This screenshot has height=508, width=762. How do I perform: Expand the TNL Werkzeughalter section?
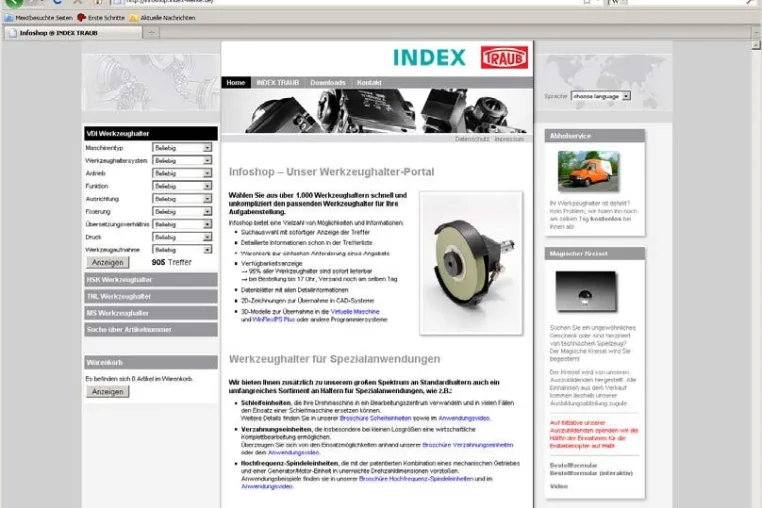[x=151, y=296]
